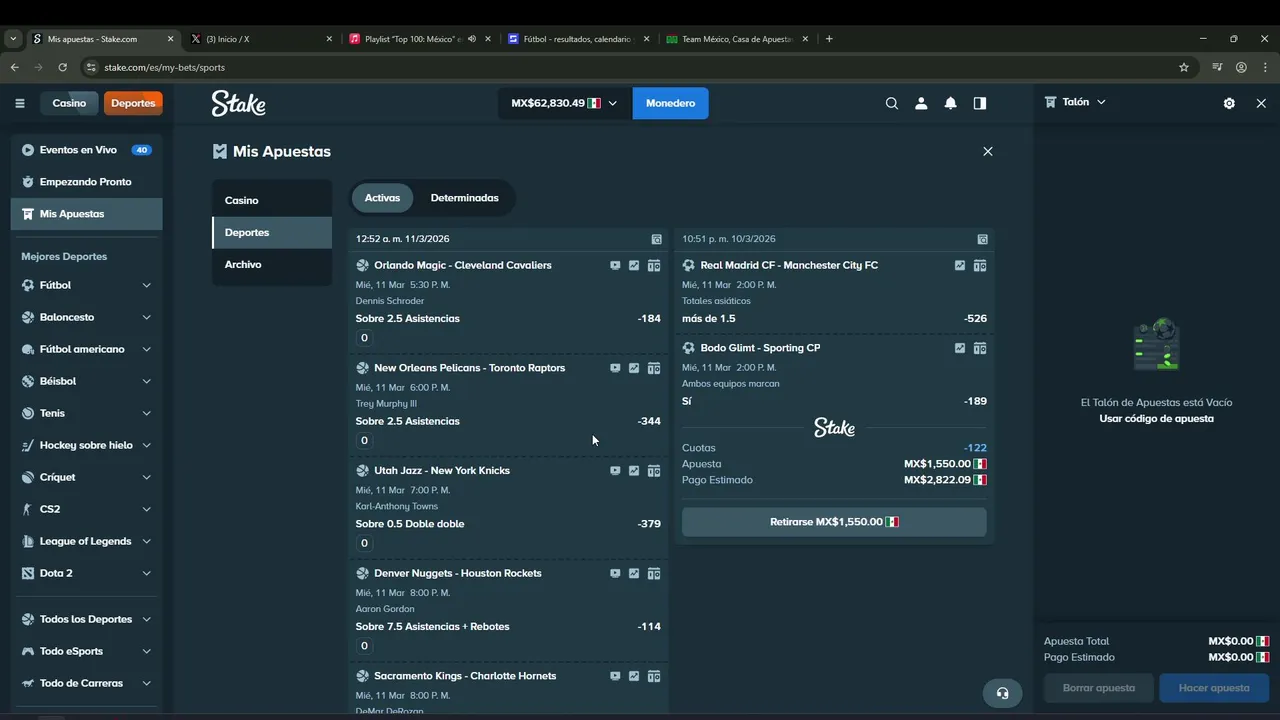Open stats chart icon for Utah Jazz bet
This screenshot has height=720, width=1280.
click(x=634, y=471)
